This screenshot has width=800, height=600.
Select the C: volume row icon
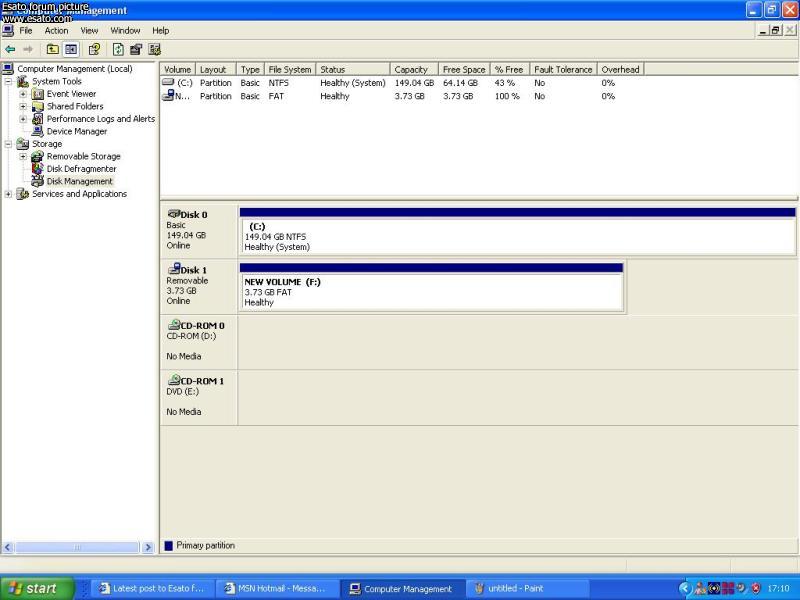click(x=168, y=83)
